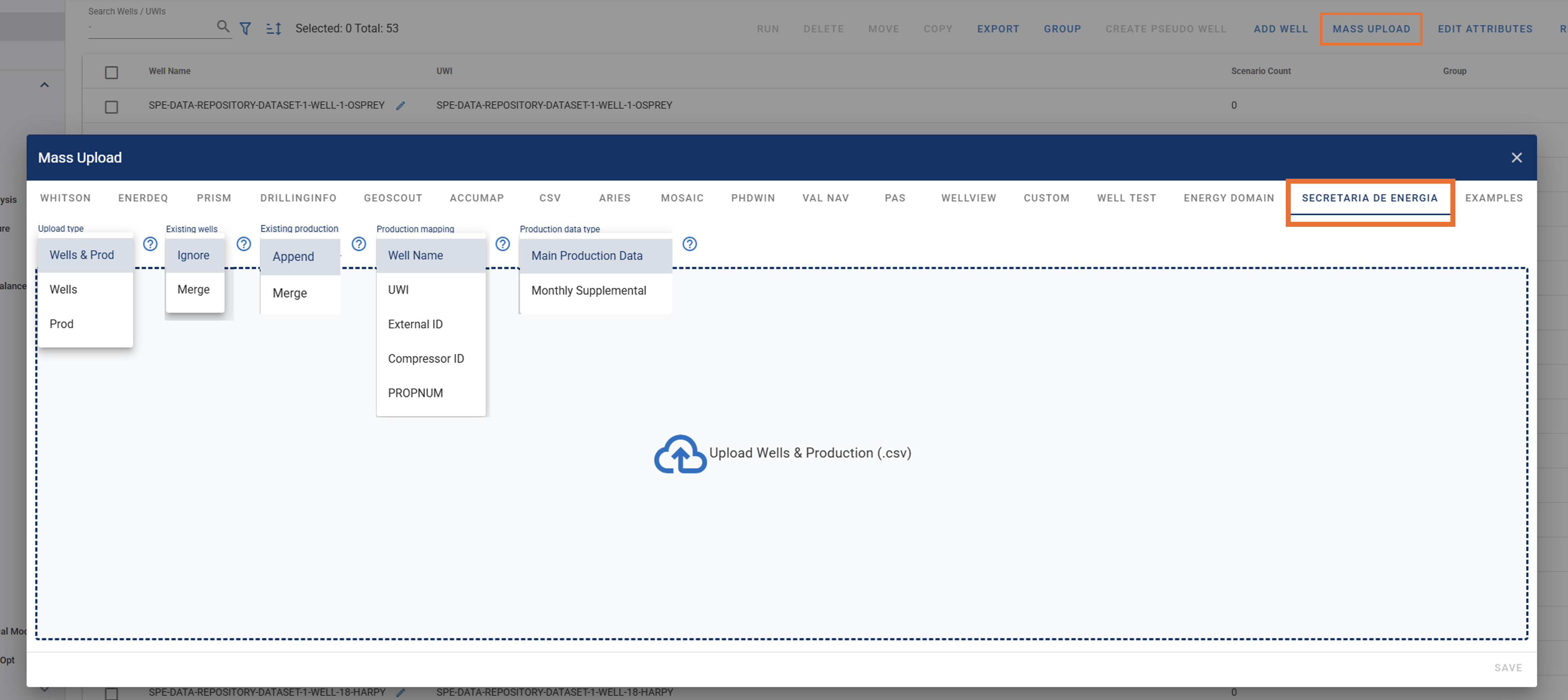
Task: Click the search magnifier icon
Action: click(223, 27)
